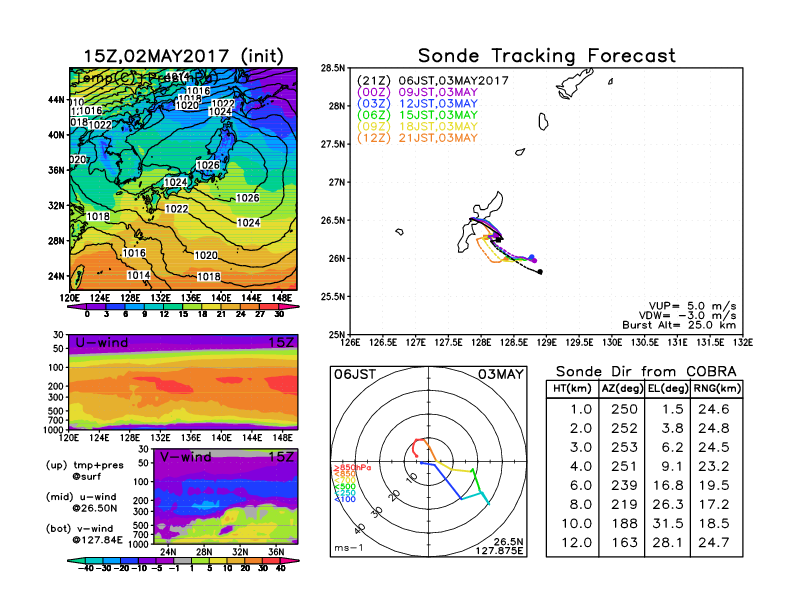792x612 pixels.
Task: Click the Burst Alt= 25.0 km text
Action: [x=690, y=326]
